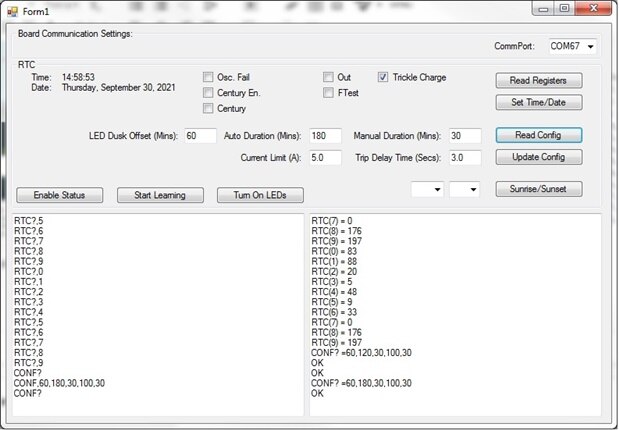Click the Trip Delay Time field showing 3.0
619x430 pixels.
tap(465, 158)
